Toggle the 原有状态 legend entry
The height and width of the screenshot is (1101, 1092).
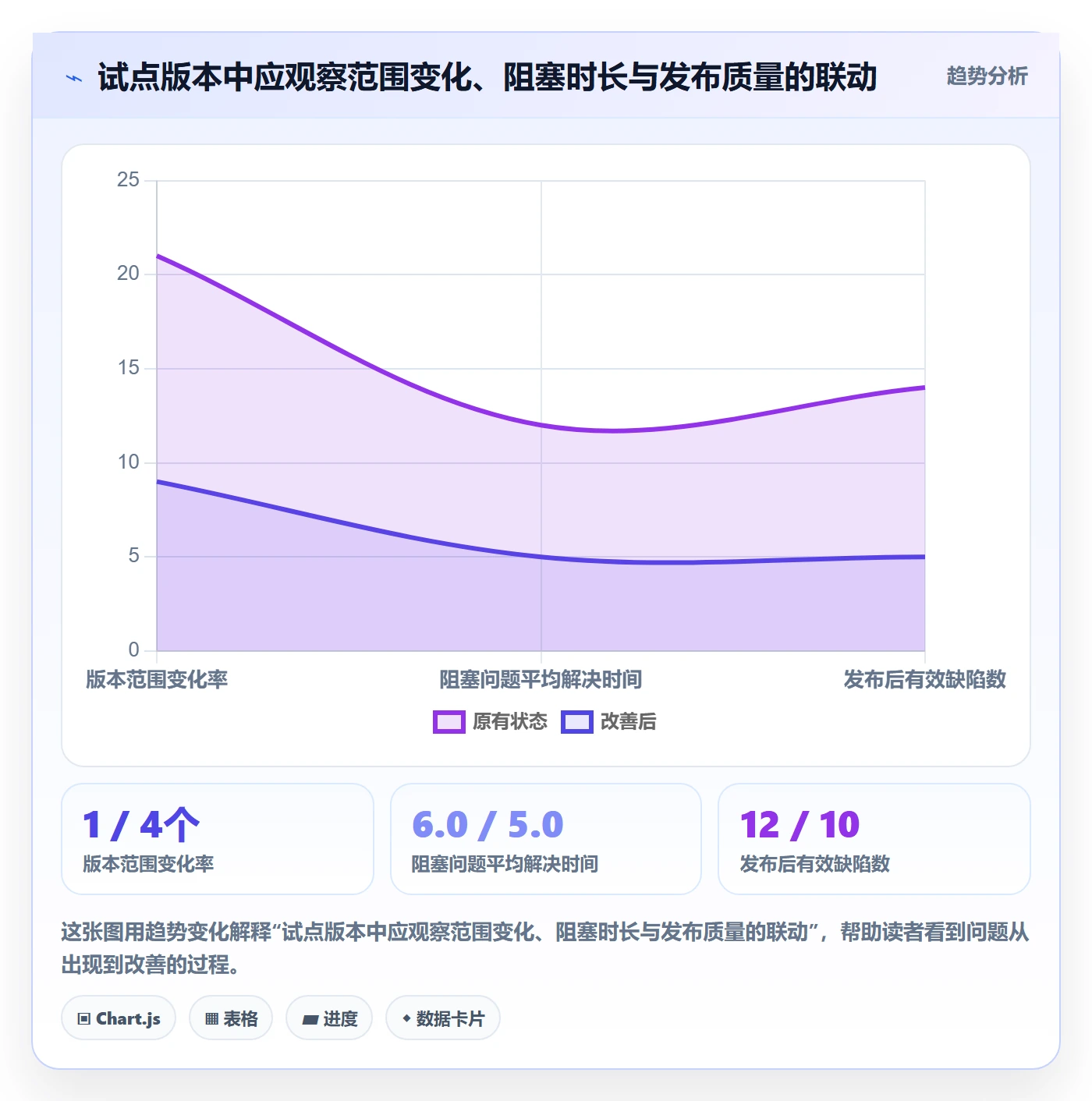pyautogui.click(x=491, y=722)
